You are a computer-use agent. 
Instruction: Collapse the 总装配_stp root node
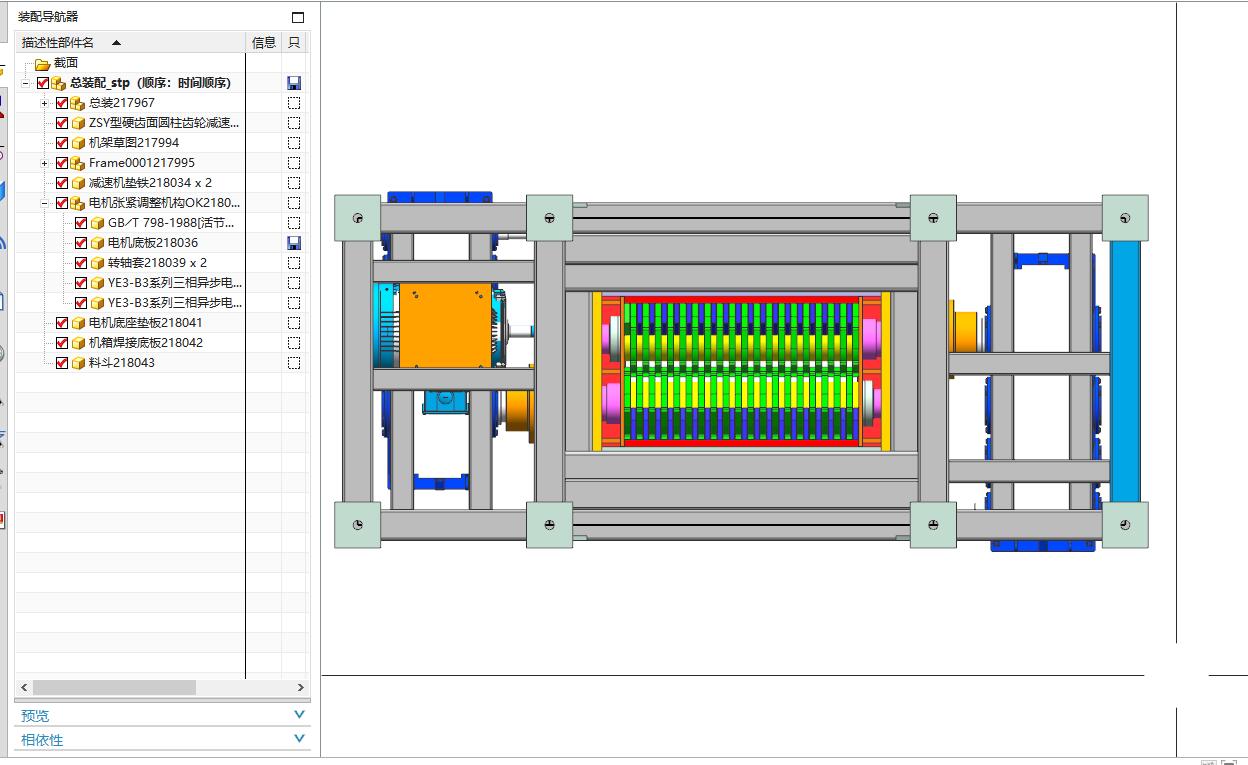(25, 83)
